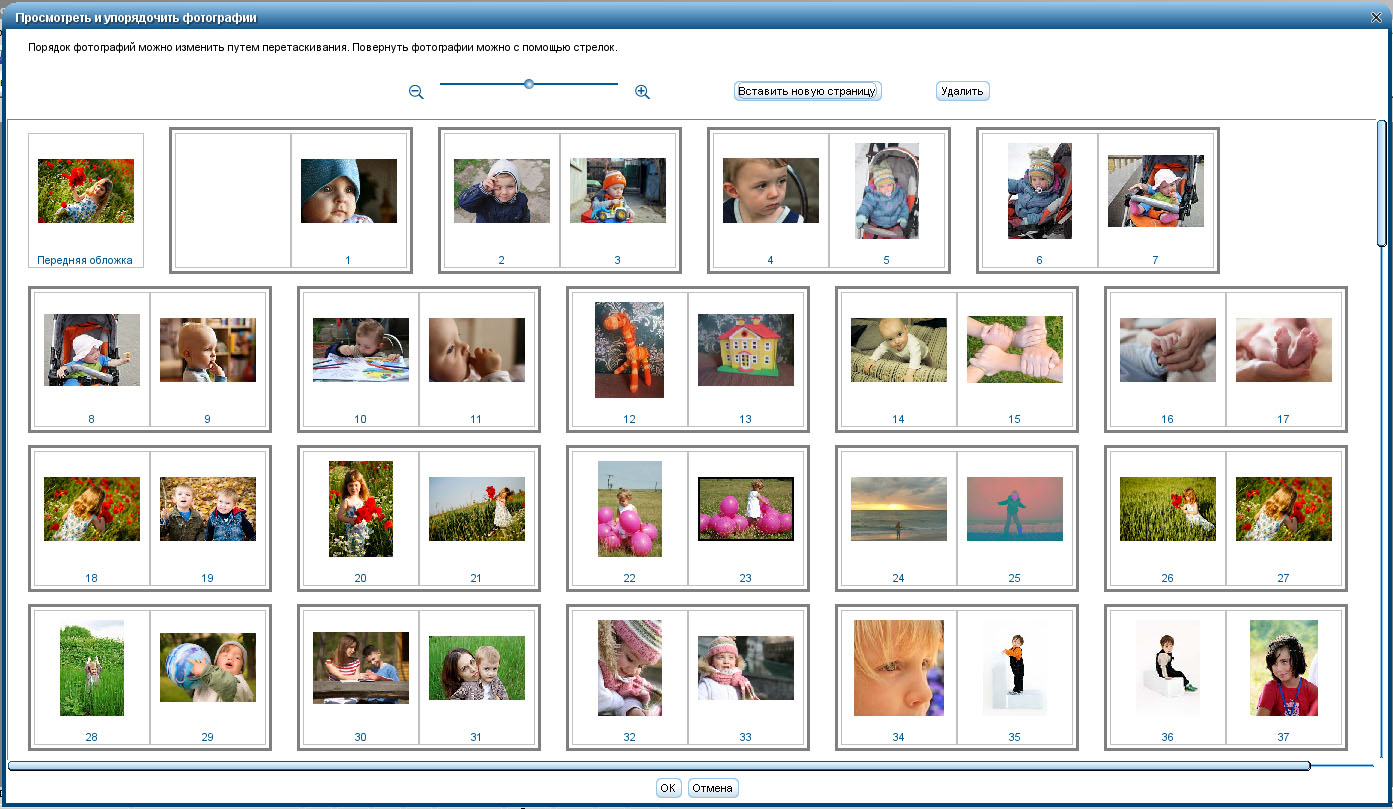Choose page 29 photo of child with globe ball
1393x809 pixels.
(207, 668)
